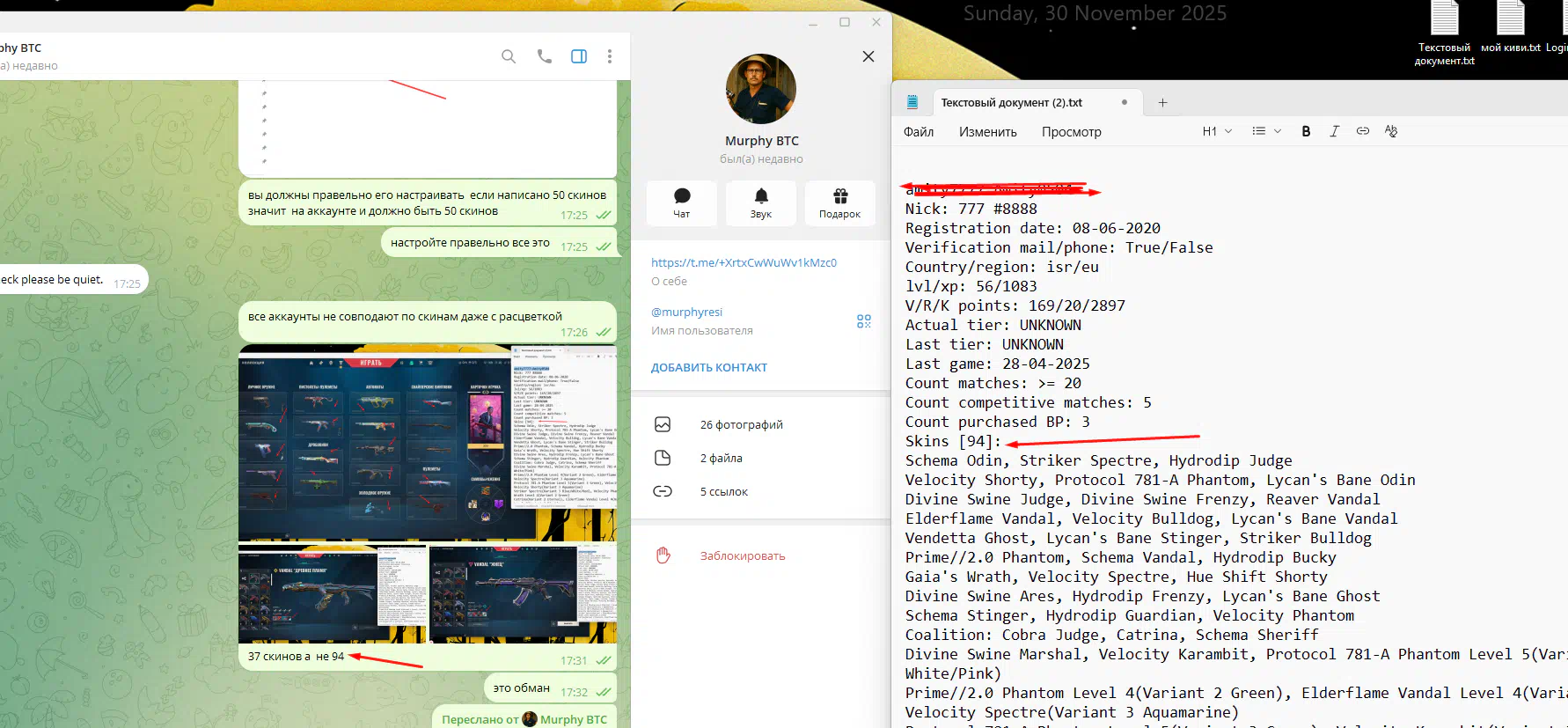Image resolution: width=1568 pixels, height=728 pixels.
Task: Close the Murphy BTC profile panel
Action: [x=868, y=56]
